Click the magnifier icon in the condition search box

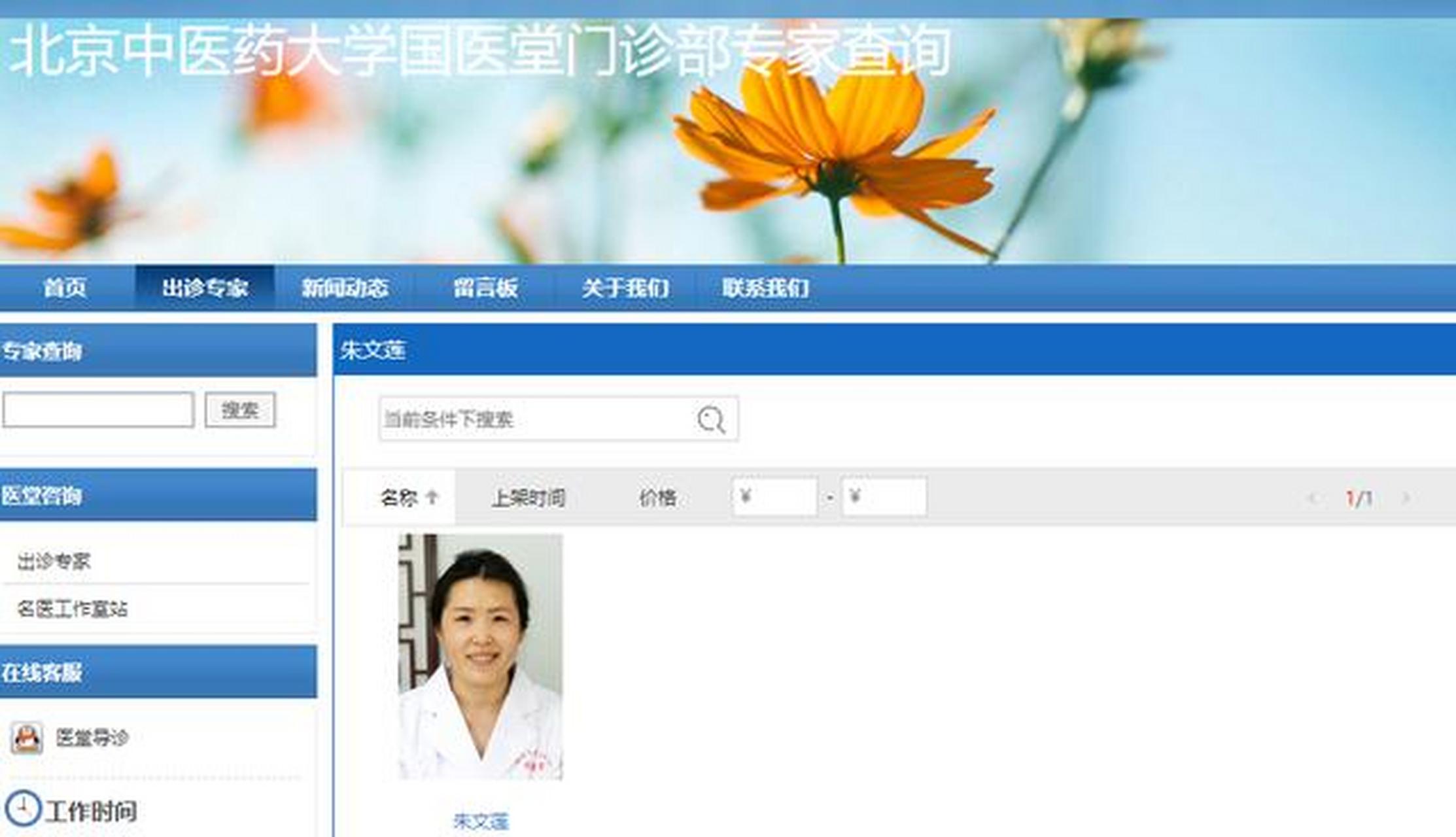point(711,420)
